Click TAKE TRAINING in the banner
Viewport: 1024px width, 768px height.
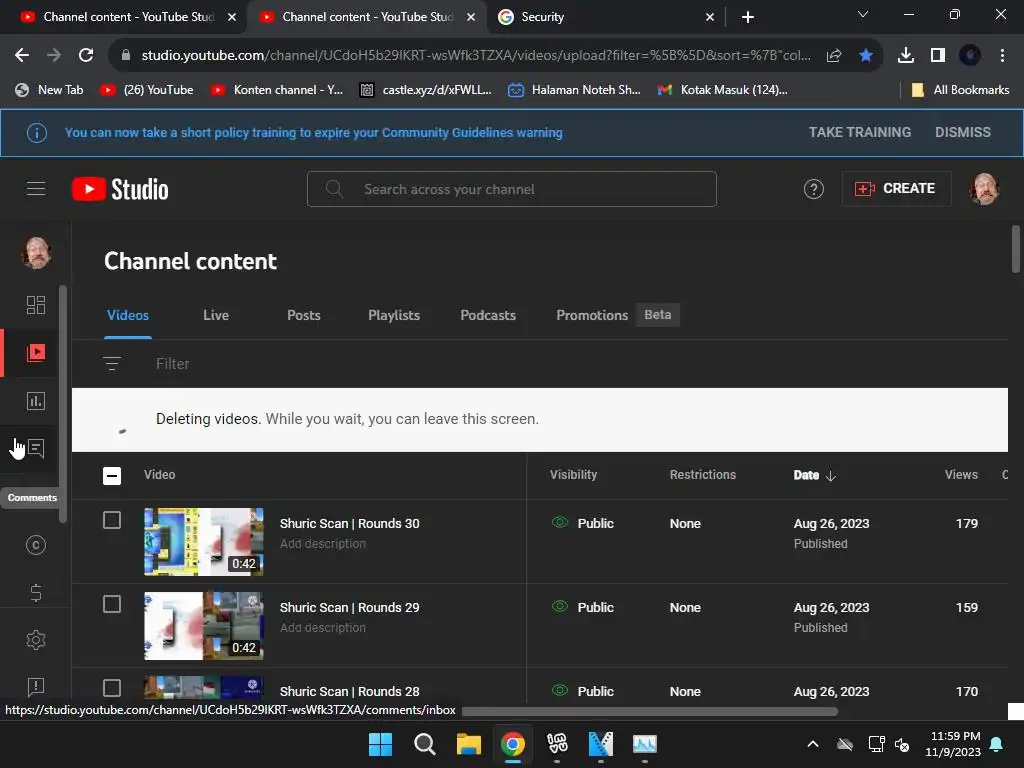tap(859, 133)
